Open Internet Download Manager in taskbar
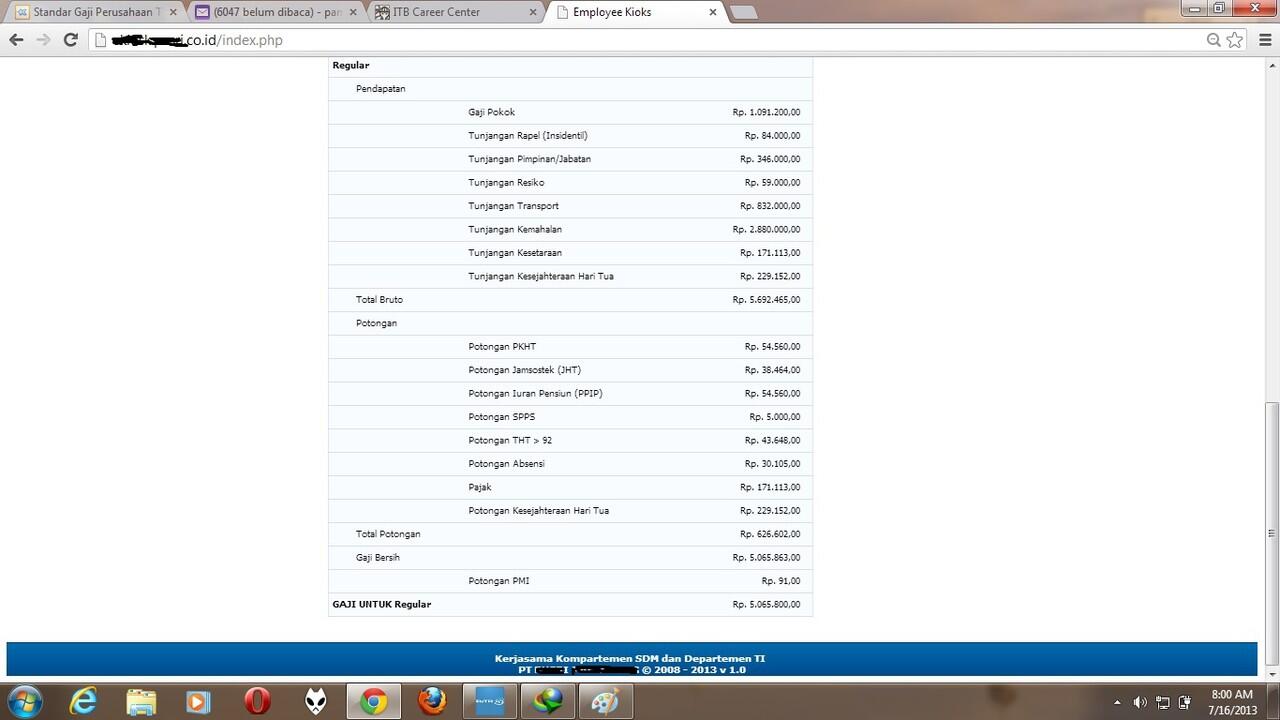Screen dimensions: 1280x720 tap(548, 701)
